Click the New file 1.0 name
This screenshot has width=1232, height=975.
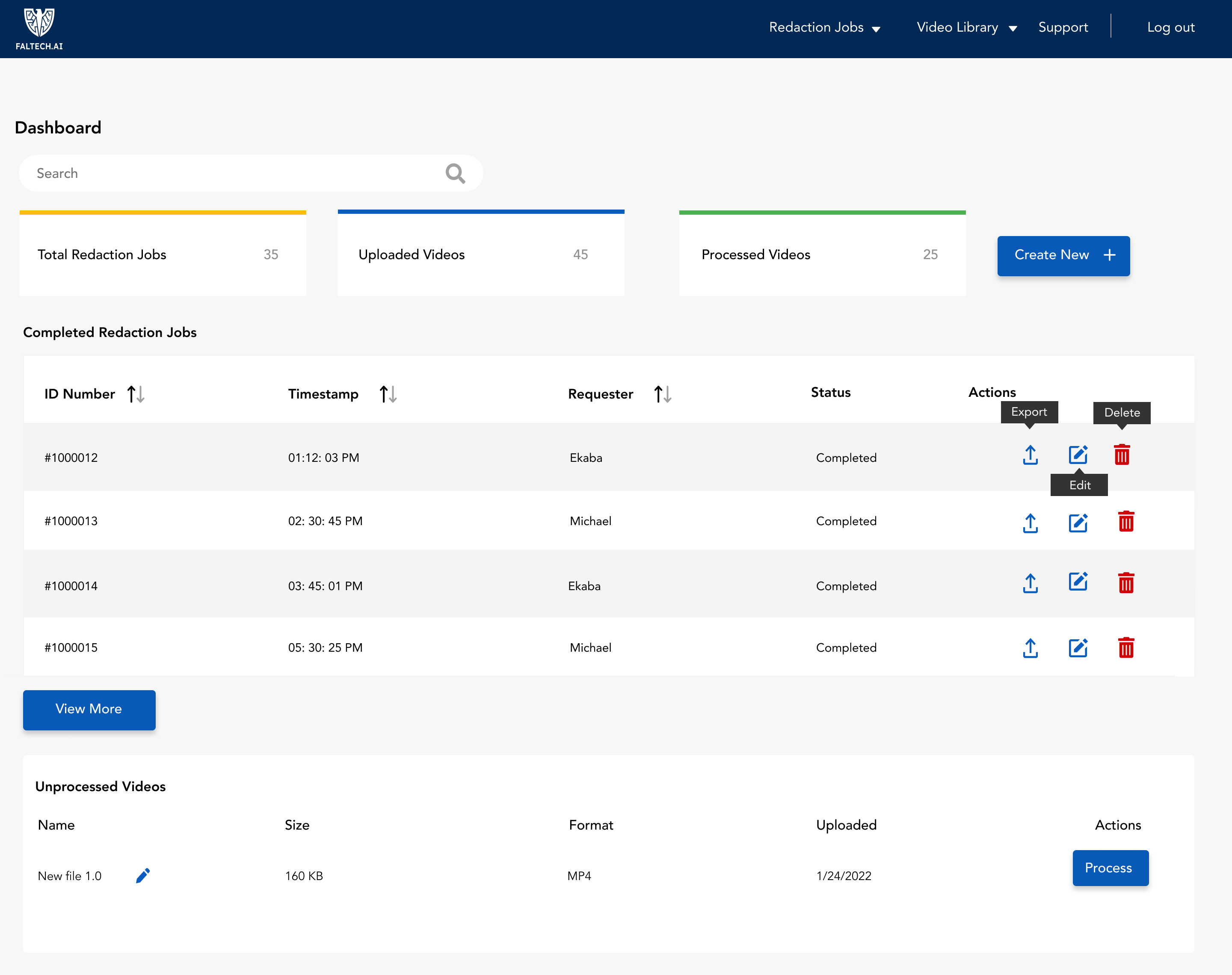70,876
